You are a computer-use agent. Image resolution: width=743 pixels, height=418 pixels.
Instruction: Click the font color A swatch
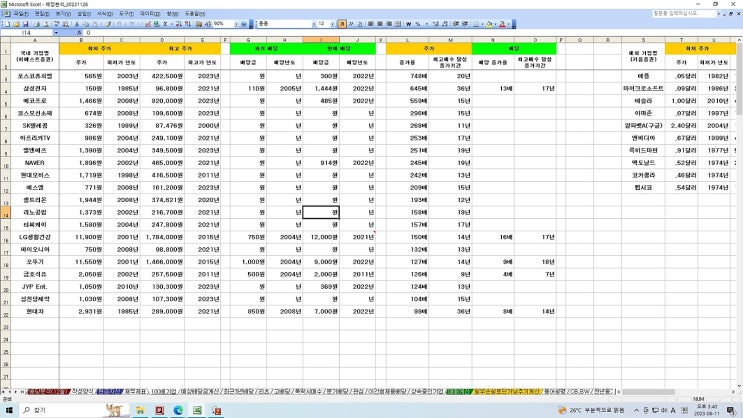502,24
